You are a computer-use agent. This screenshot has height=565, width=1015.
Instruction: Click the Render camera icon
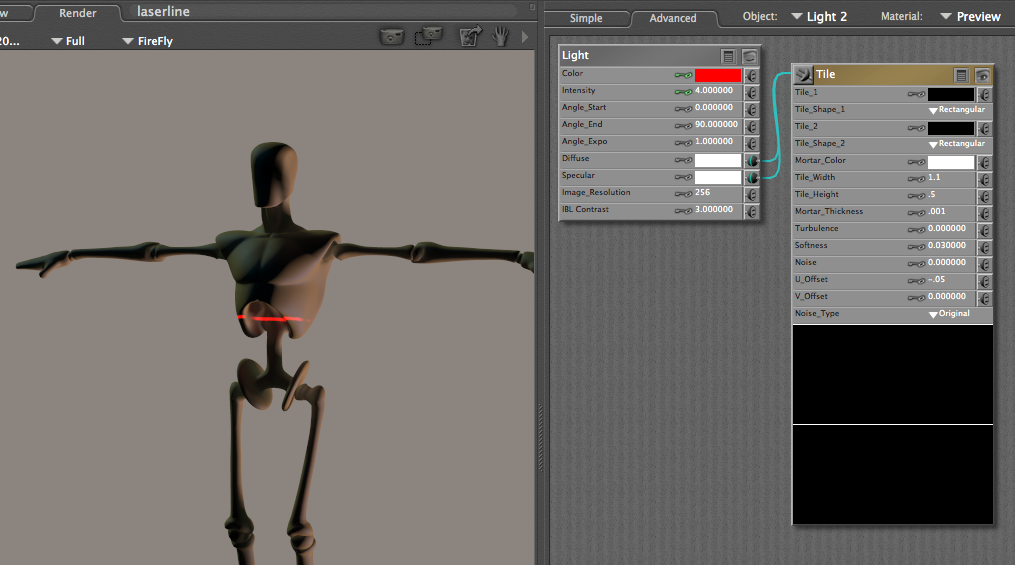(x=392, y=37)
